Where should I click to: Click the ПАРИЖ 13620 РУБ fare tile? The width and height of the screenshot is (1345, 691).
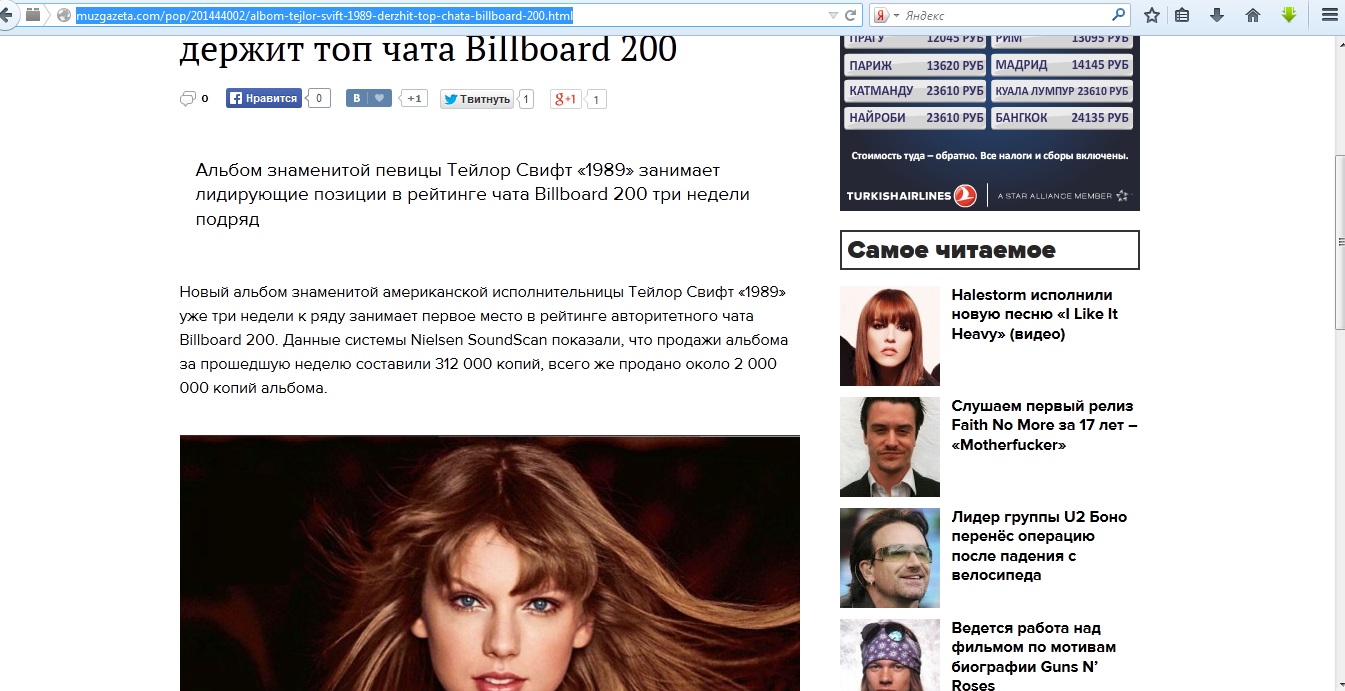[x=915, y=65]
